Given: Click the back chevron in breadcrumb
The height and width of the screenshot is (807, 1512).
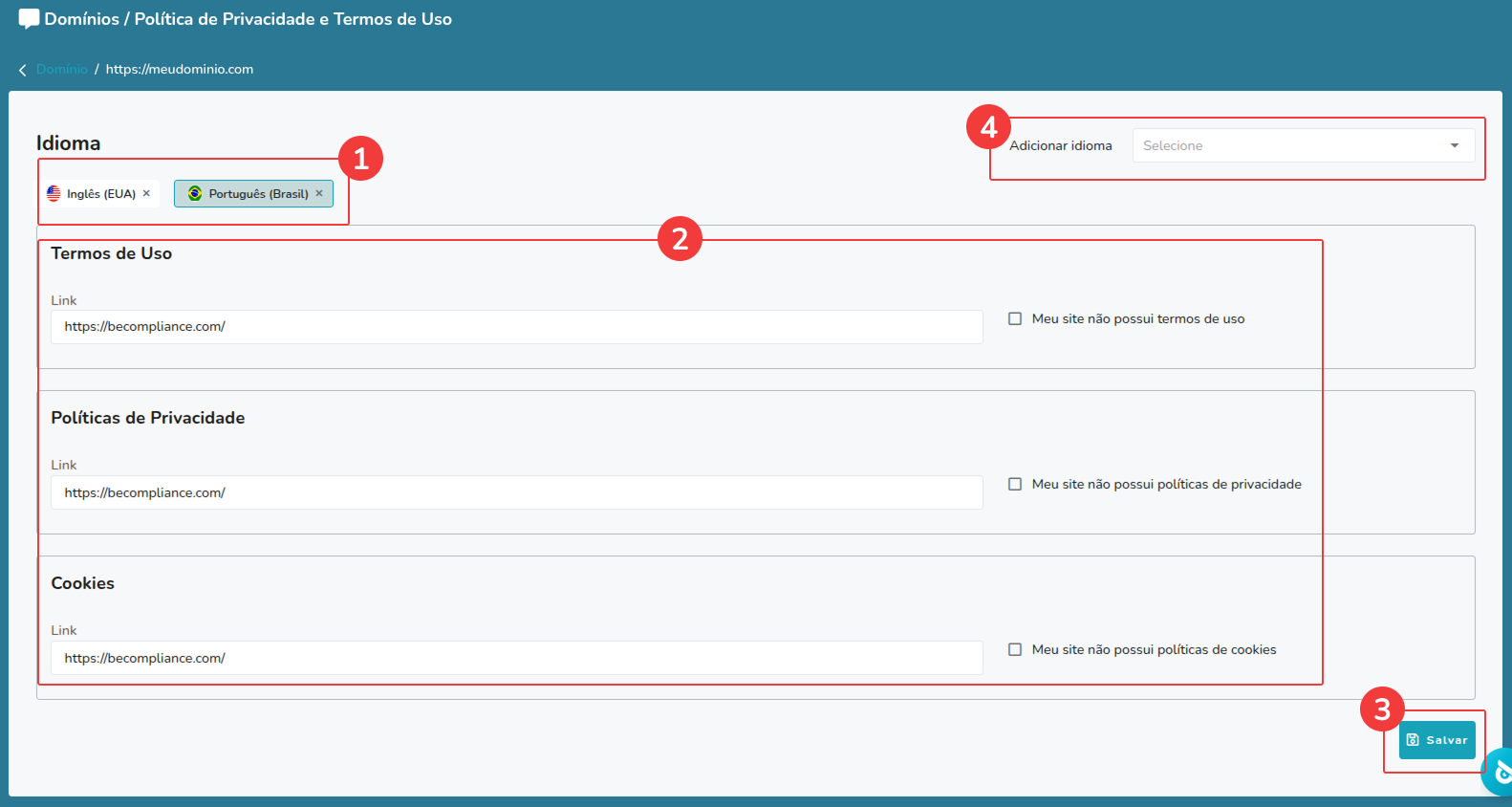Looking at the screenshot, I should [22, 70].
